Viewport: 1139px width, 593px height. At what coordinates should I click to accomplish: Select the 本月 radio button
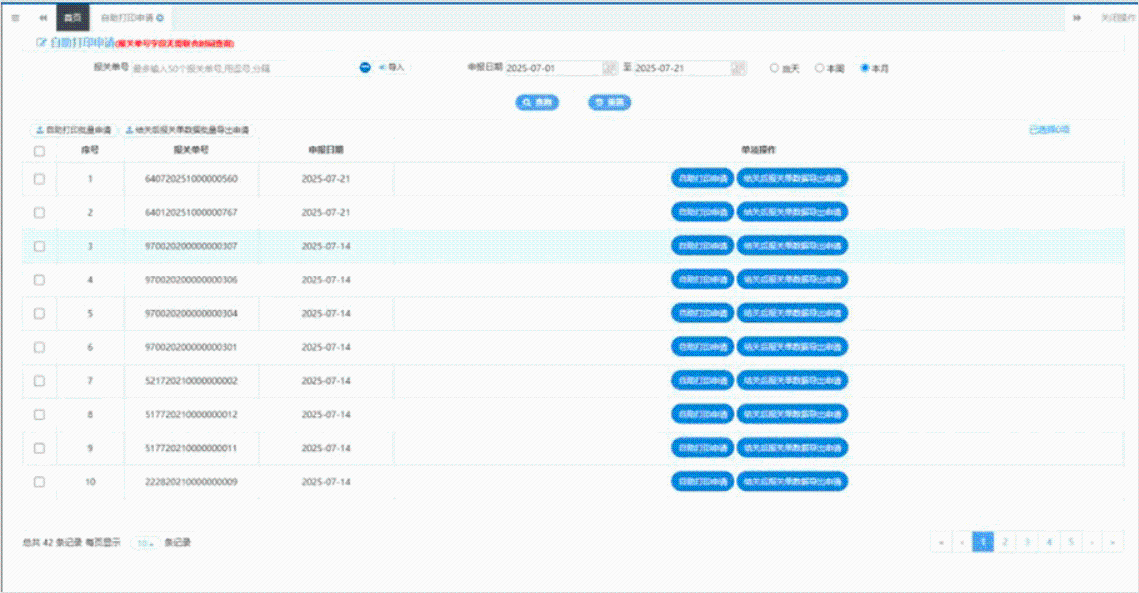(864, 68)
